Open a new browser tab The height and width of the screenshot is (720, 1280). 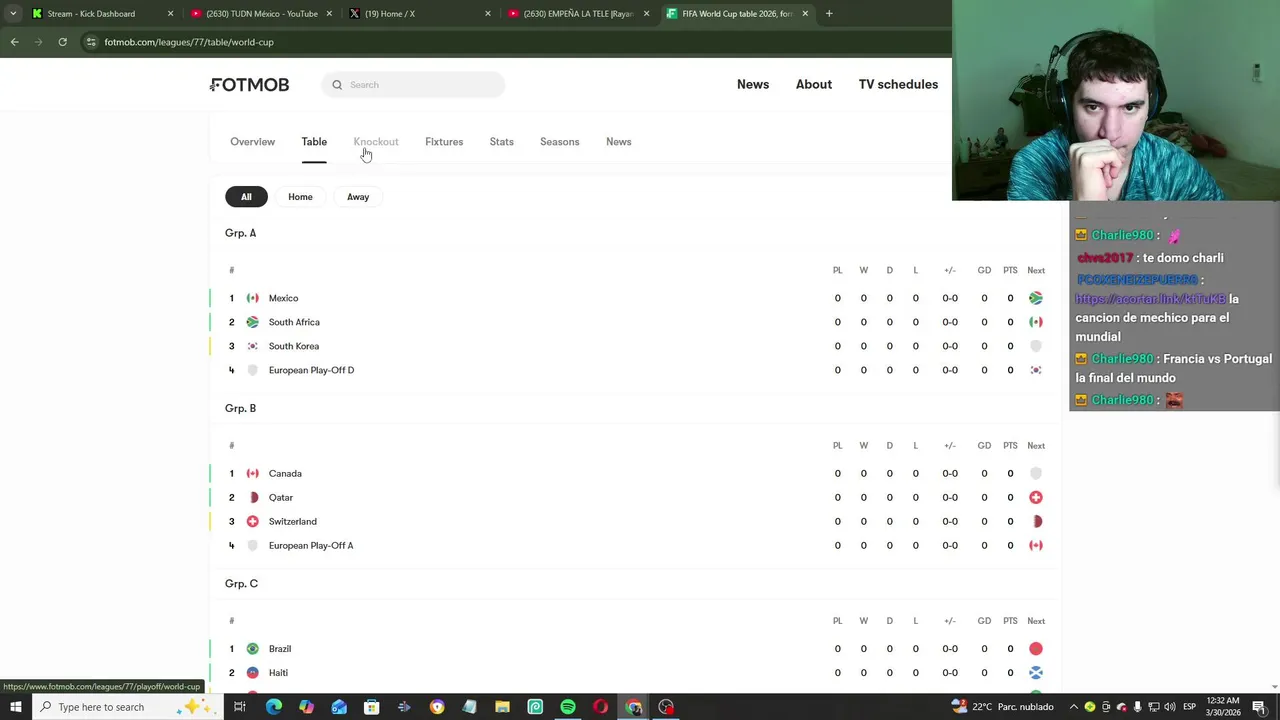click(829, 14)
